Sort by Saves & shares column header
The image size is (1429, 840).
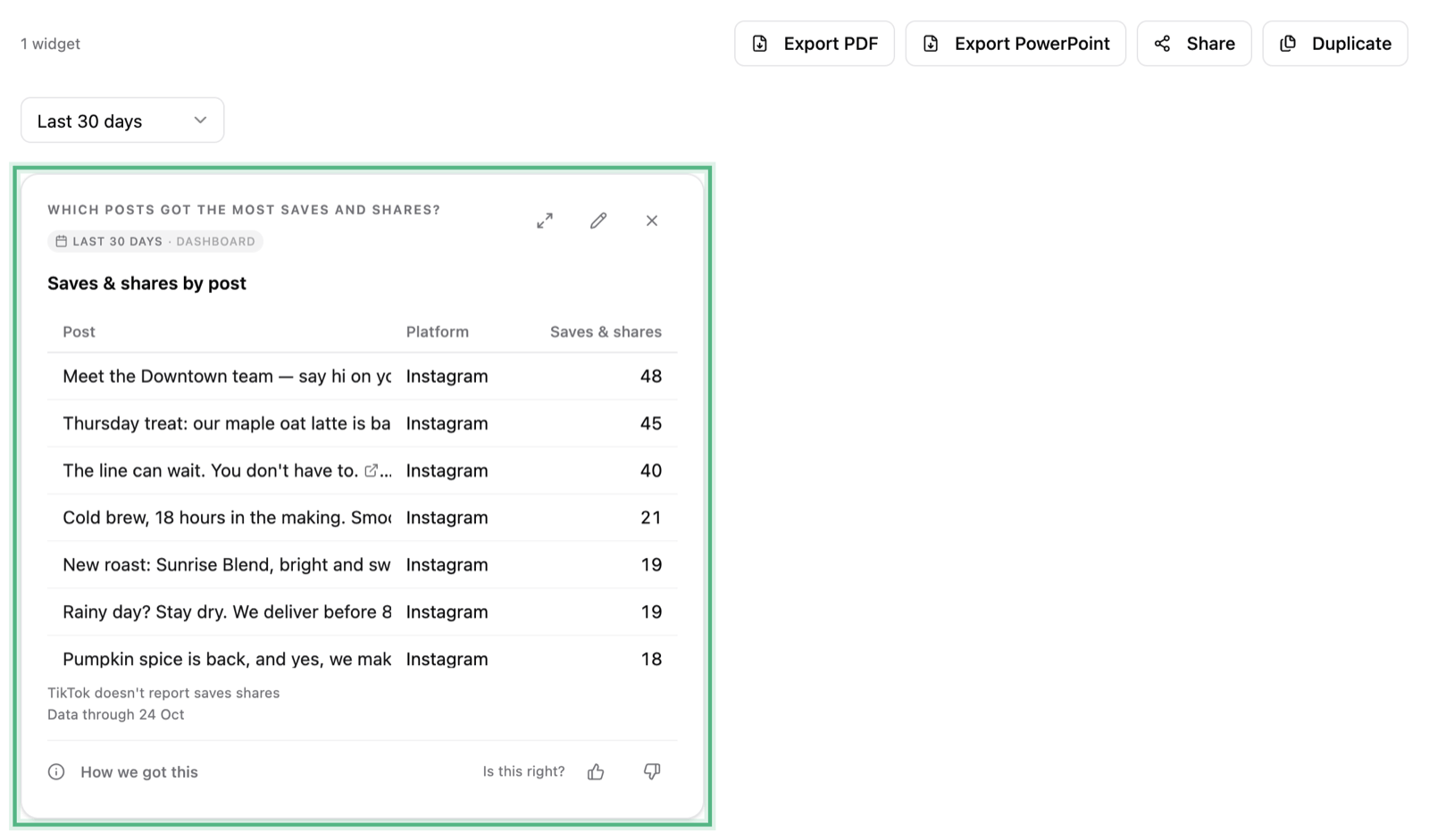pyautogui.click(x=606, y=332)
